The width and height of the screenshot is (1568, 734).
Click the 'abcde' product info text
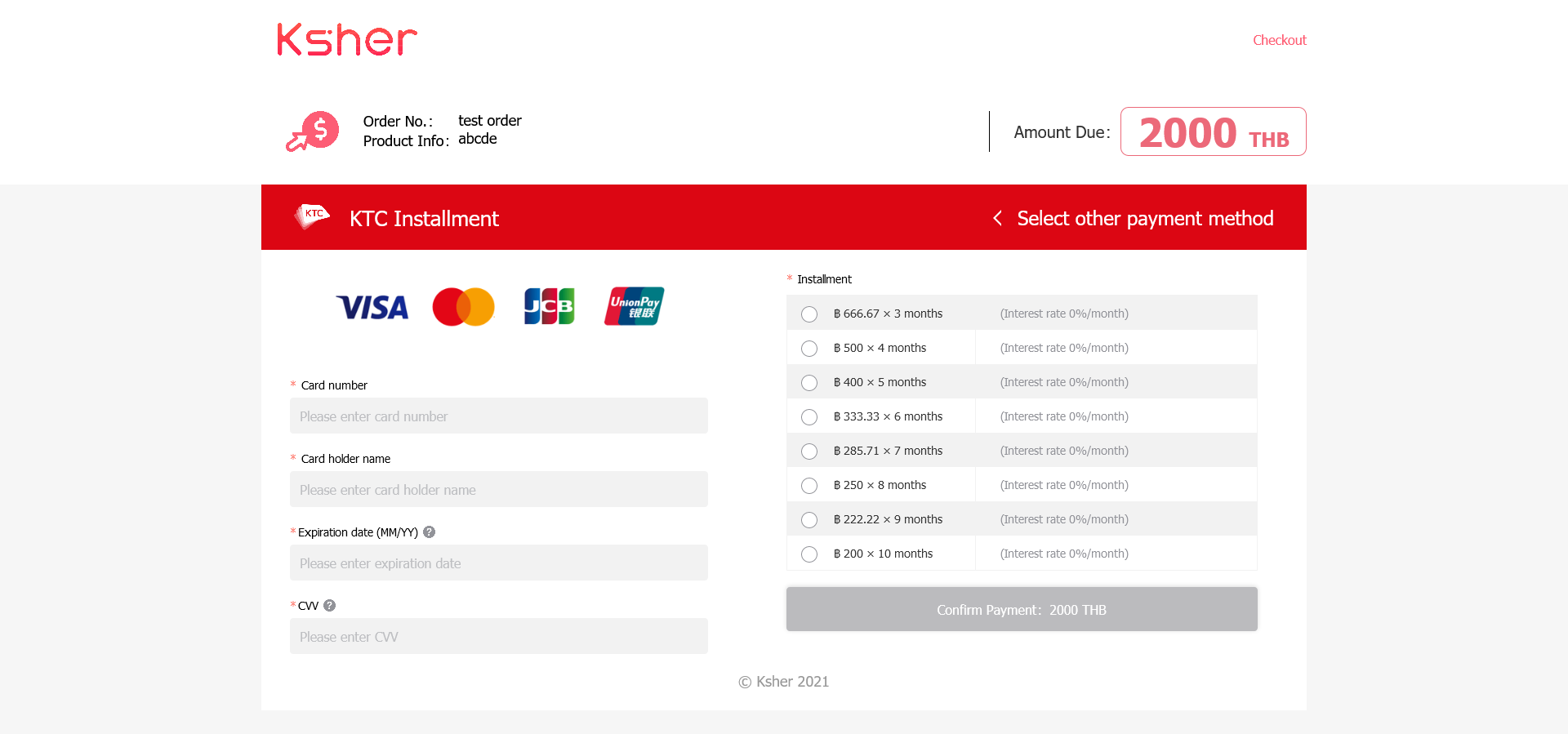(478, 139)
